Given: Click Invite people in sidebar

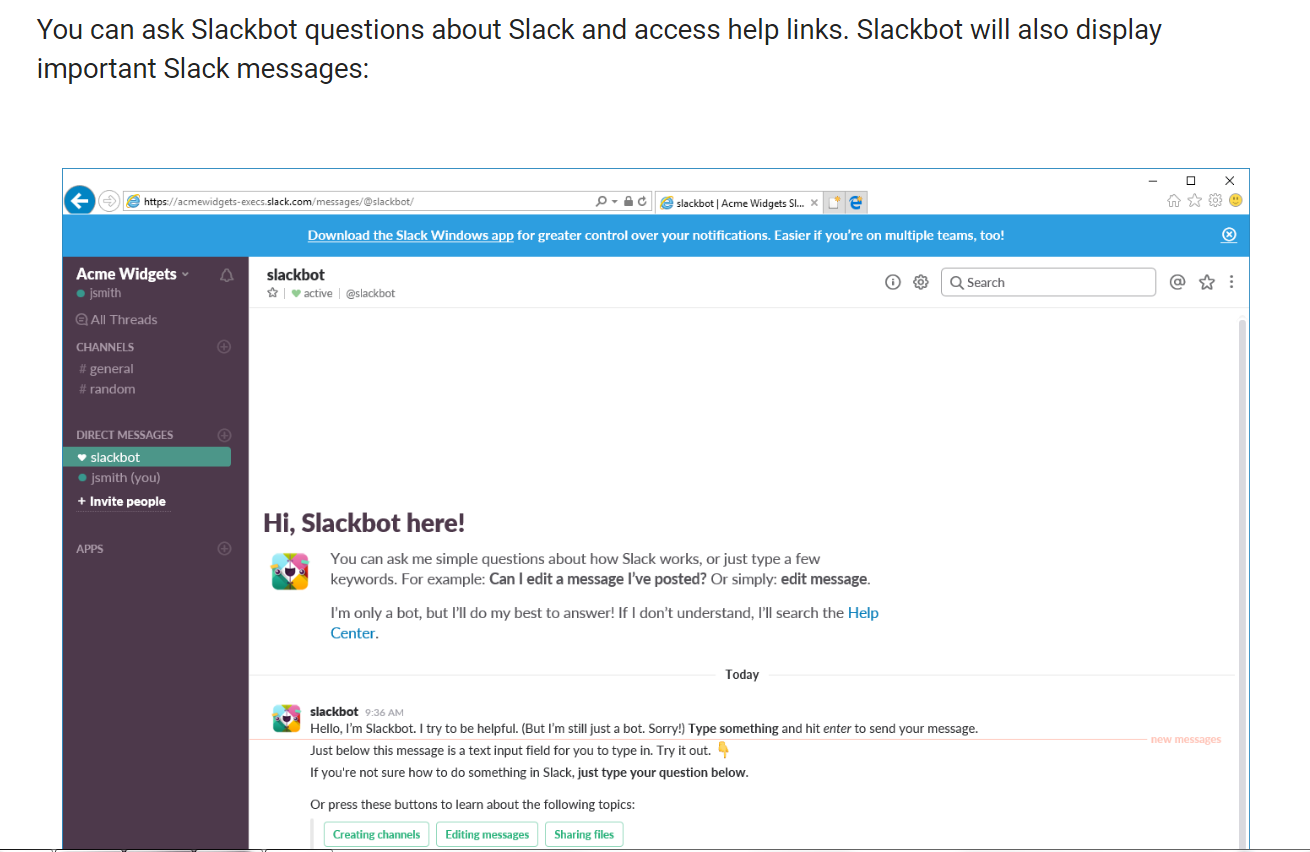Looking at the screenshot, I should (122, 502).
